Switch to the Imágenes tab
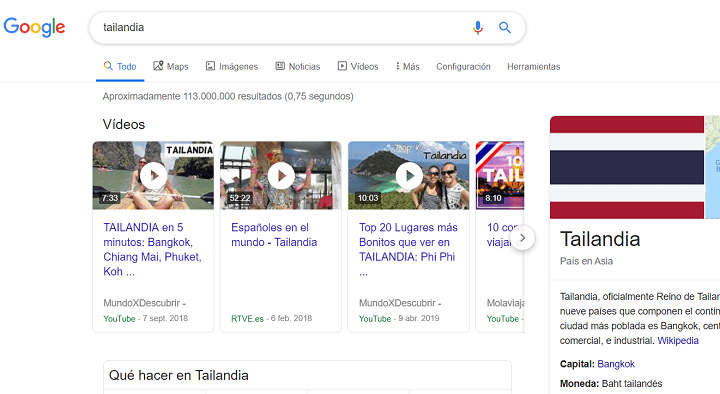 pos(232,67)
